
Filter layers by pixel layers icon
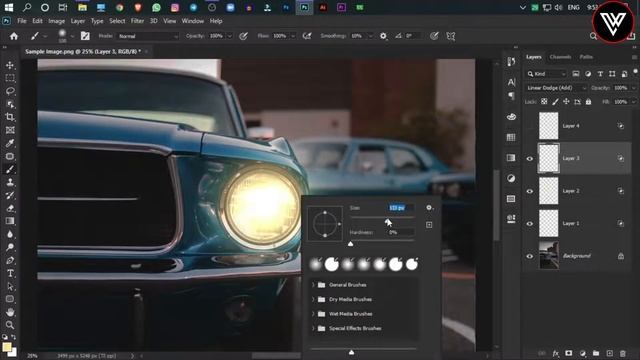tap(576, 74)
